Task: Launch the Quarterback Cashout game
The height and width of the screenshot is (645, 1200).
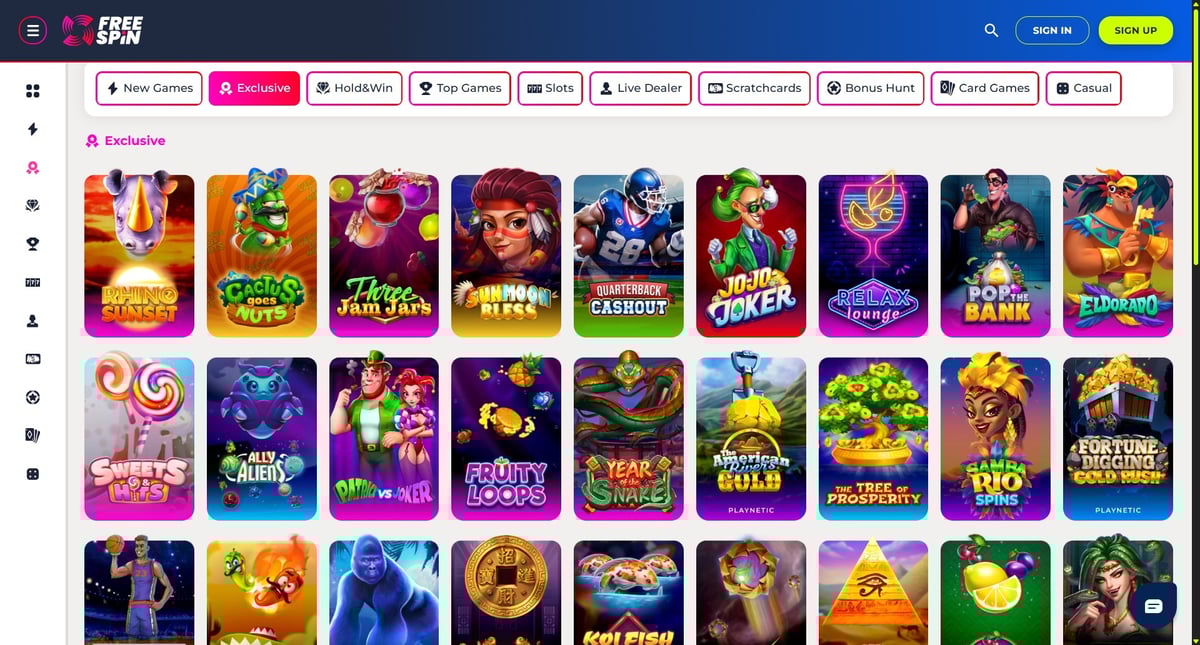Action: click(628, 256)
